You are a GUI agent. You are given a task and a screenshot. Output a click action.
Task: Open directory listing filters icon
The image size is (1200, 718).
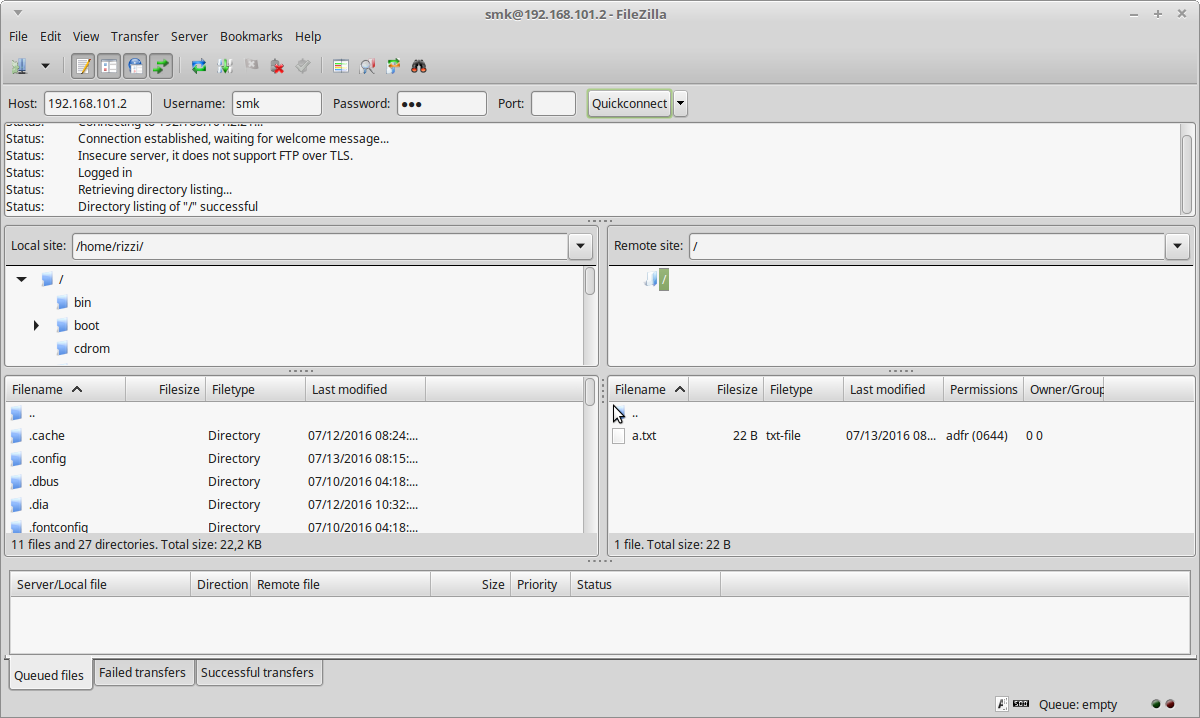(341, 66)
